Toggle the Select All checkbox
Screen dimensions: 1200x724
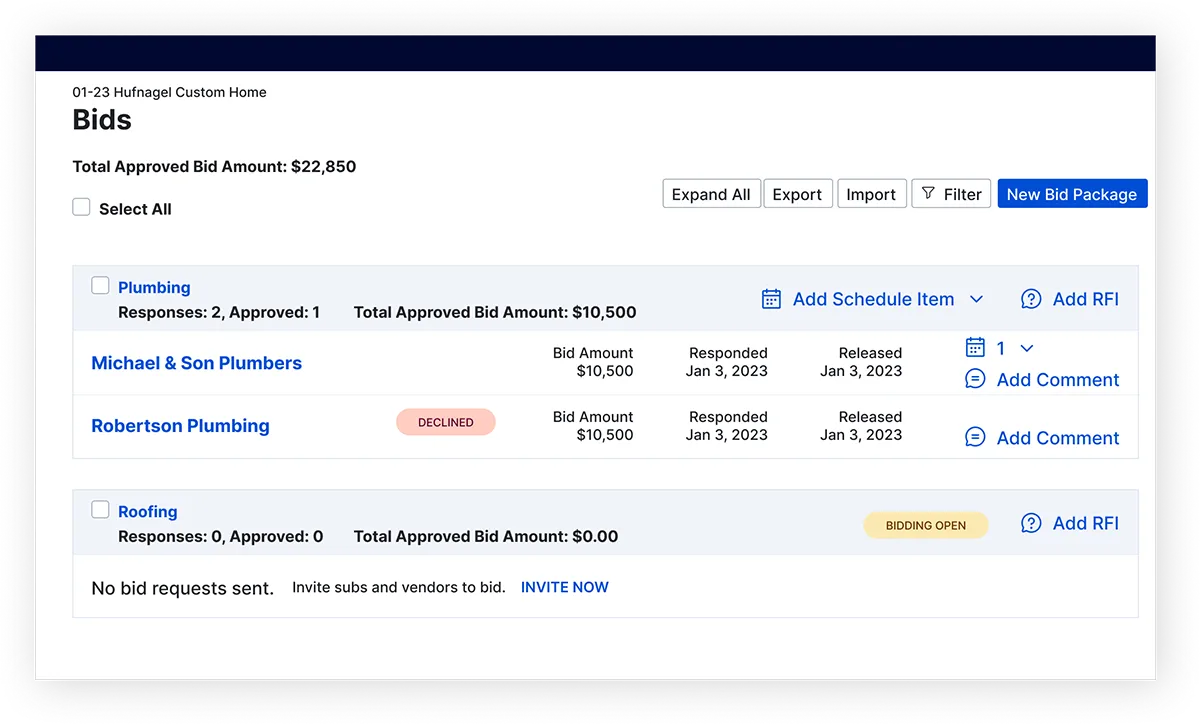pos(82,208)
